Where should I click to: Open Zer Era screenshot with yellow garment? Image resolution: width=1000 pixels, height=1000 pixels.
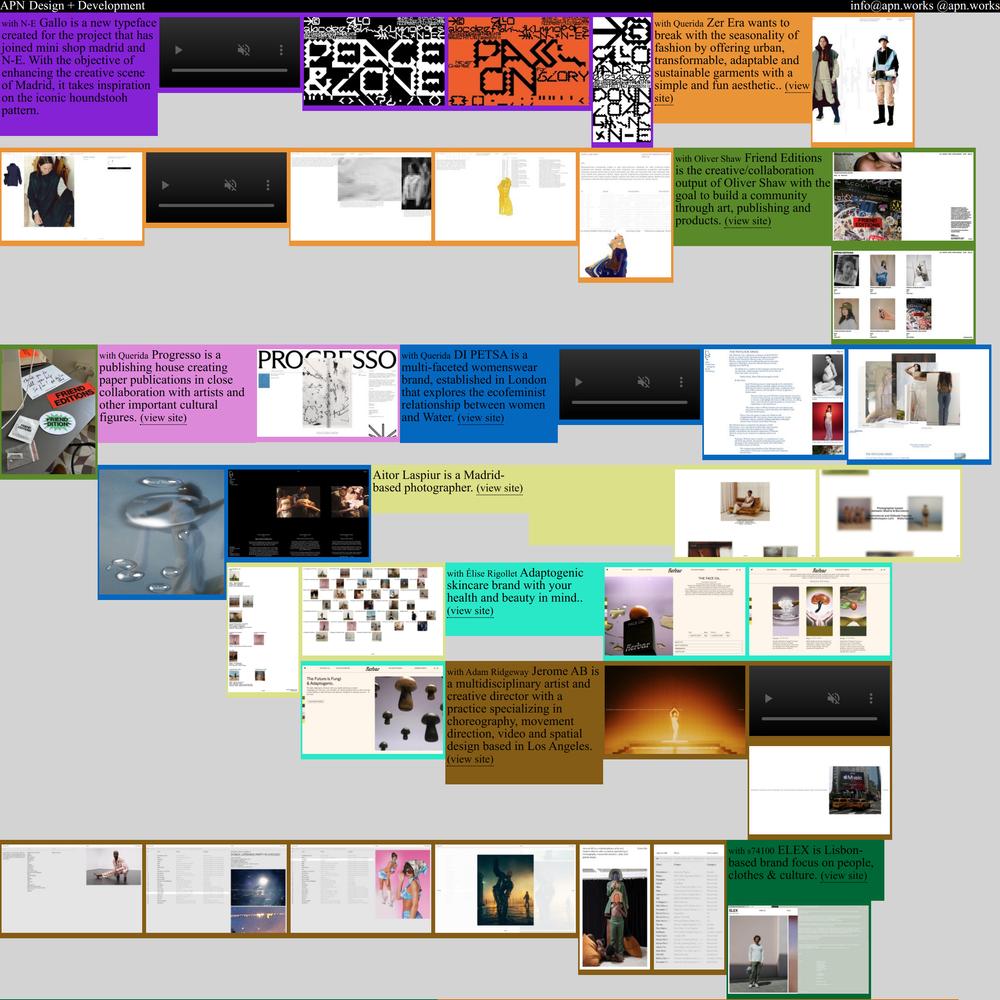tap(505, 196)
